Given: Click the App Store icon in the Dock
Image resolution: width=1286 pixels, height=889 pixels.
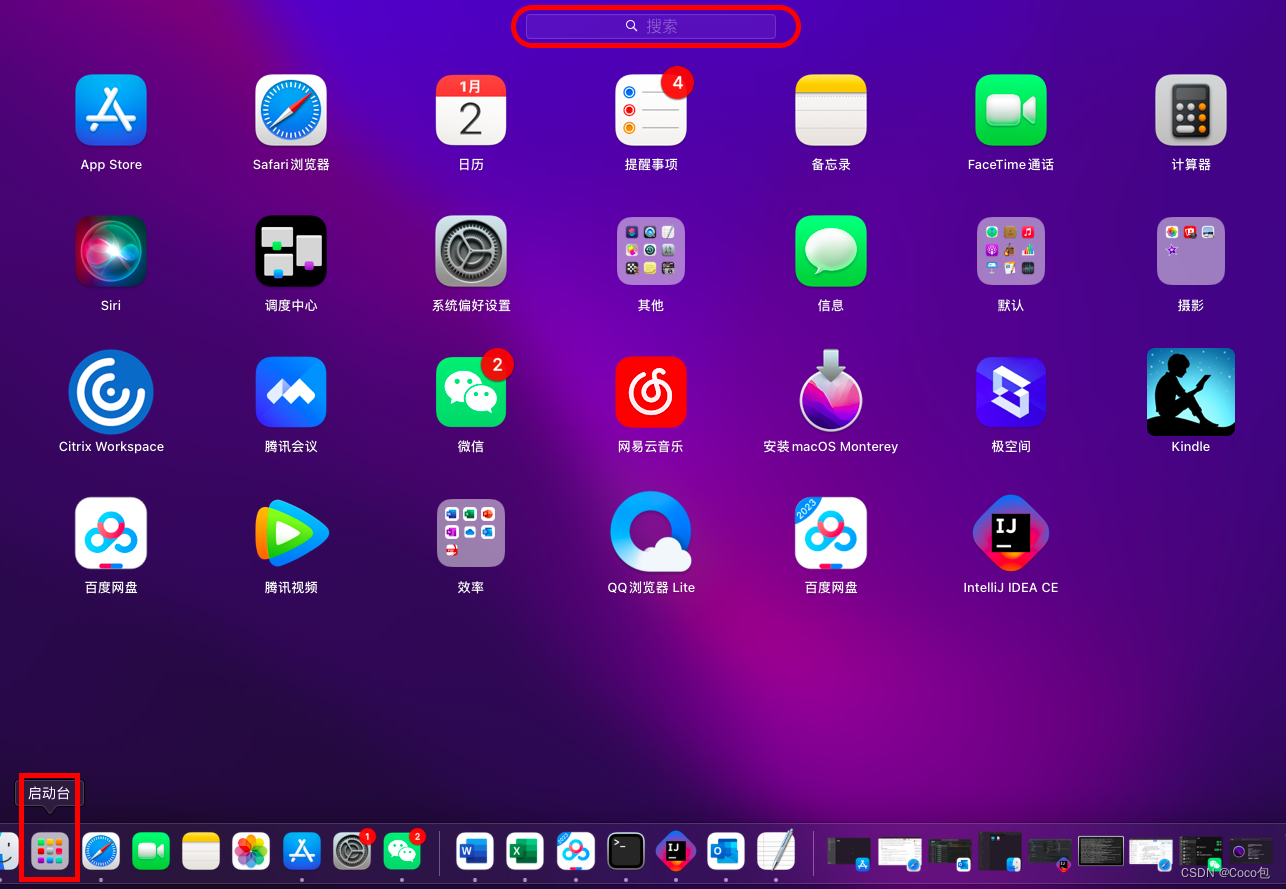Looking at the screenshot, I should point(301,851).
